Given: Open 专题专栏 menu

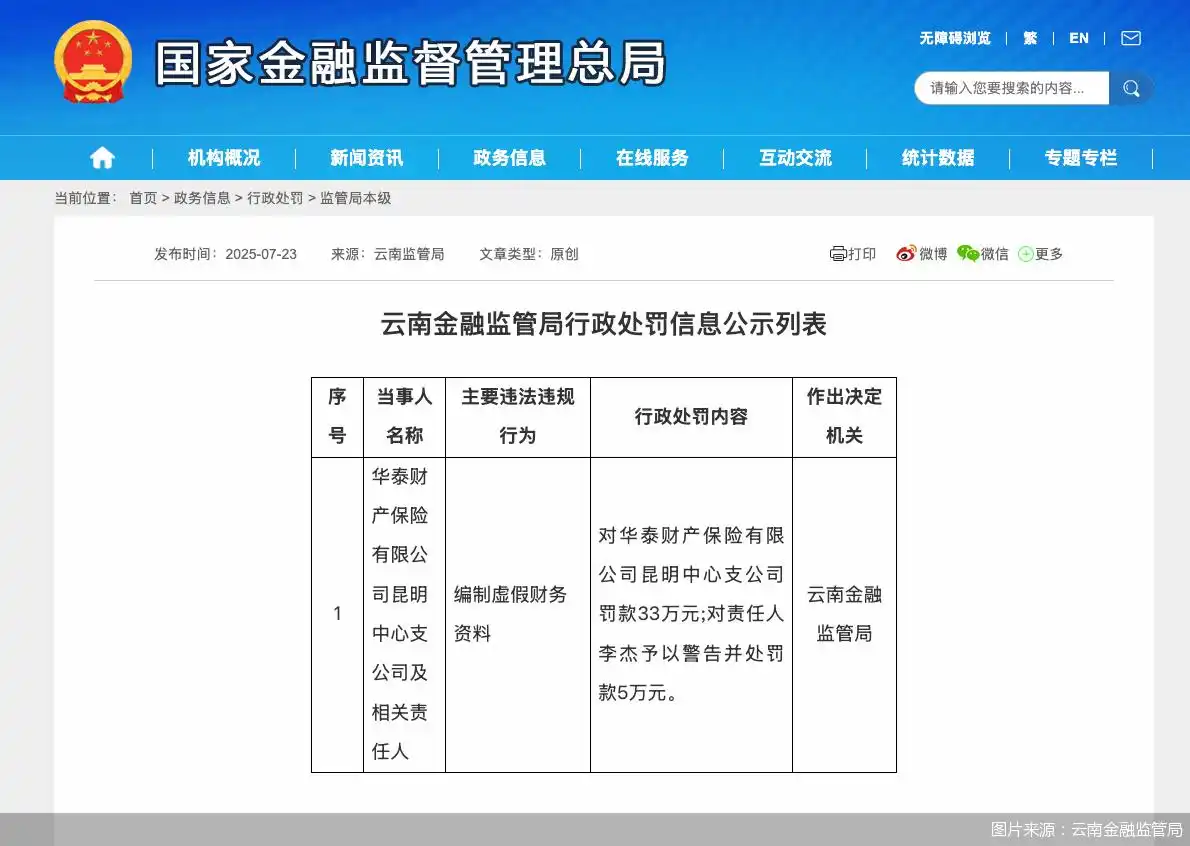Looking at the screenshot, I should click(1081, 158).
